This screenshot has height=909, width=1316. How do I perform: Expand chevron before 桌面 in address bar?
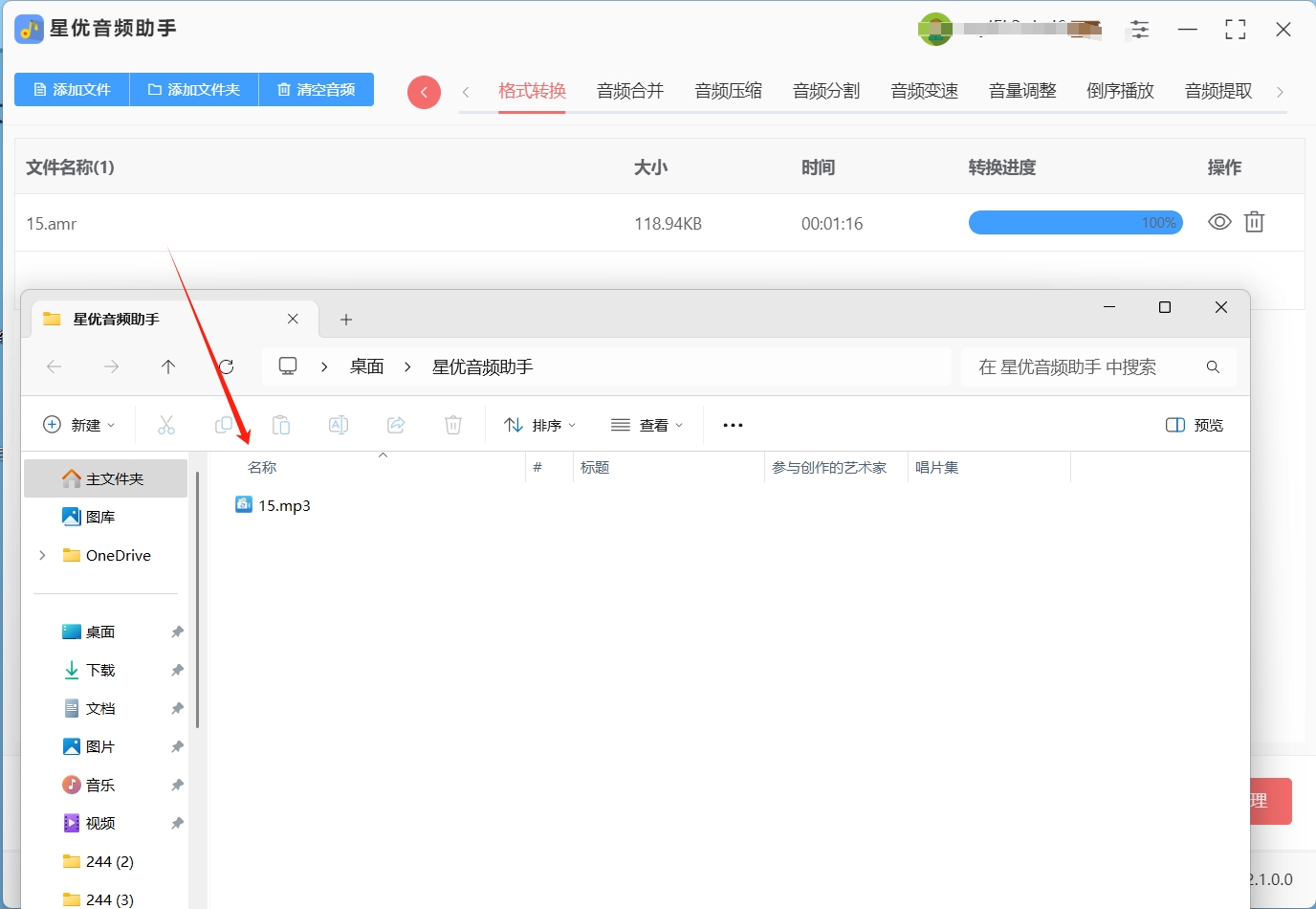tap(325, 366)
